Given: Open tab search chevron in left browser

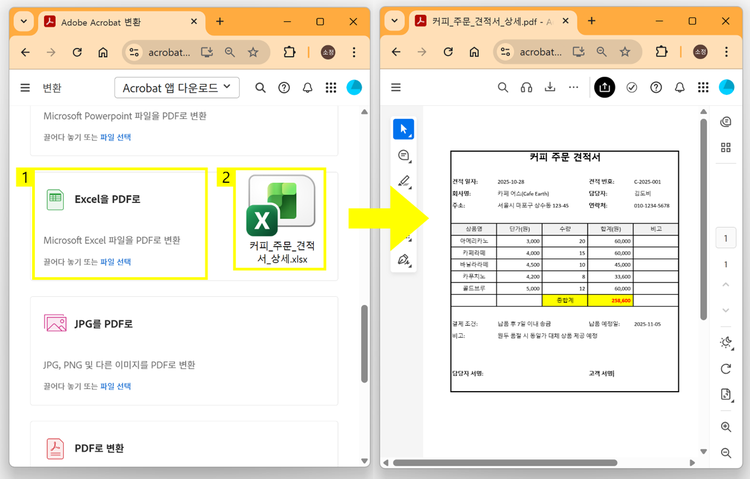Looking at the screenshot, I should (x=23, y=22).
